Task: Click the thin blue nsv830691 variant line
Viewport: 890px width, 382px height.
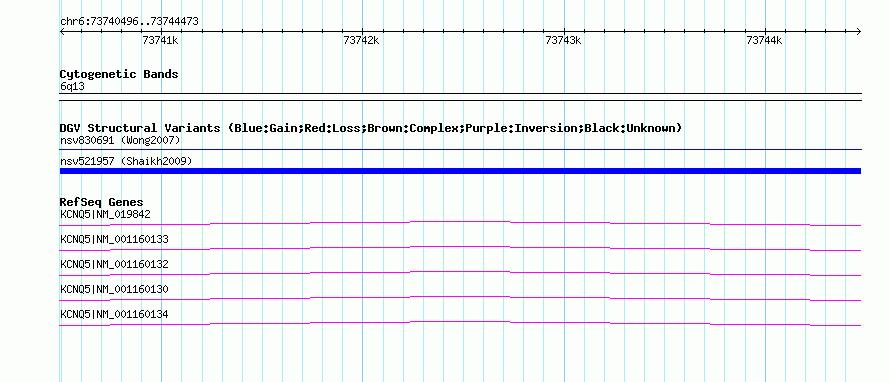Action: (x=460, y=150)
